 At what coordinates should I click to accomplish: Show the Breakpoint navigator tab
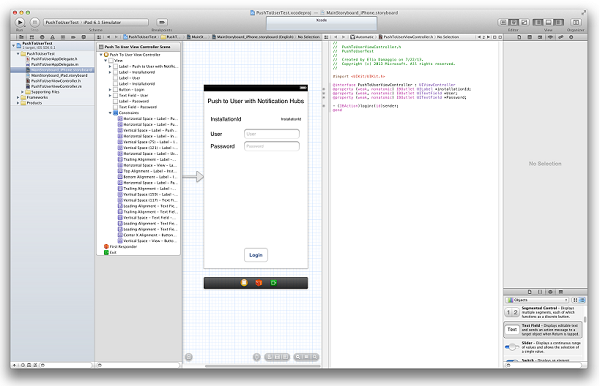73,37
